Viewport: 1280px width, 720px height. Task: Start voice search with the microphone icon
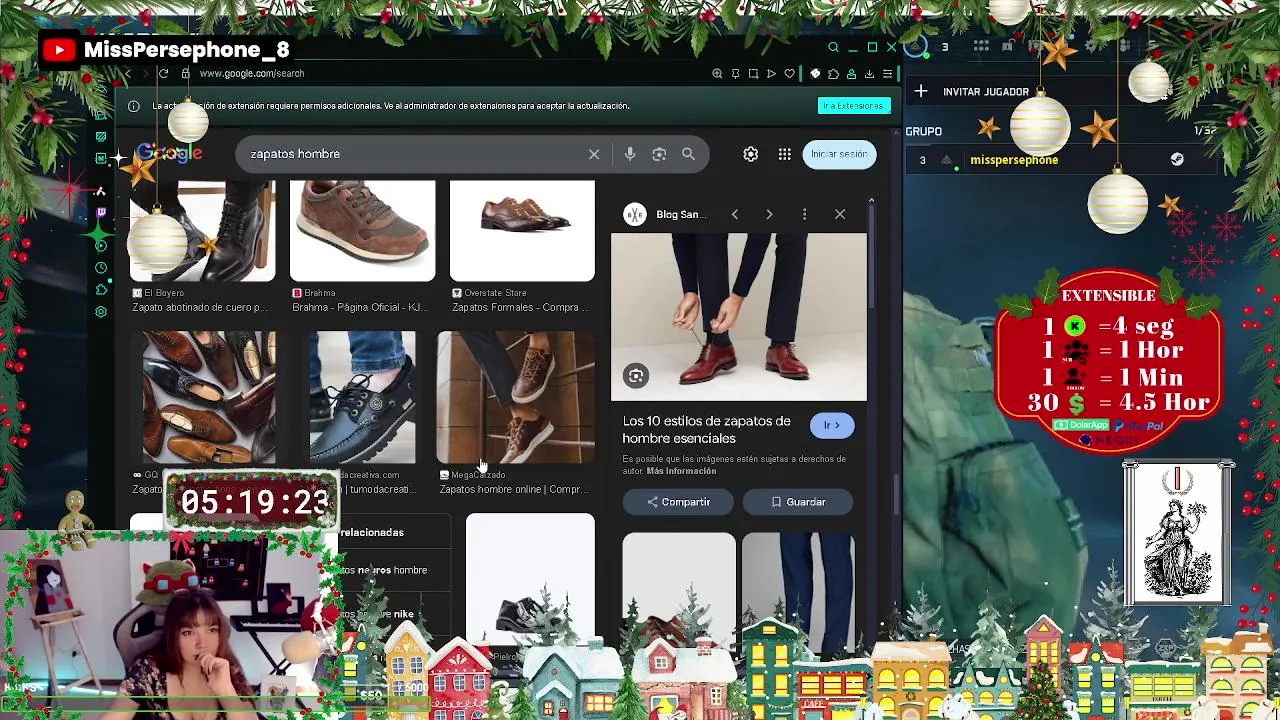tap(630, 154)
